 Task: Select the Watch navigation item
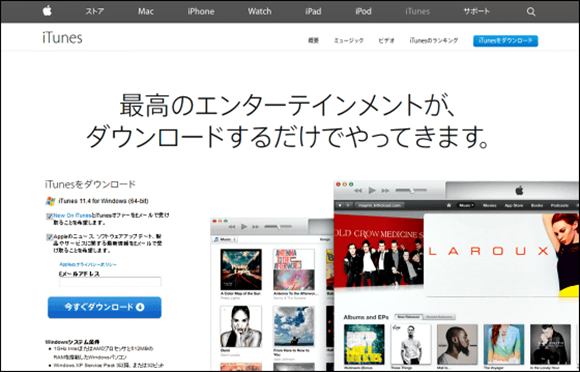pos(260,11)
